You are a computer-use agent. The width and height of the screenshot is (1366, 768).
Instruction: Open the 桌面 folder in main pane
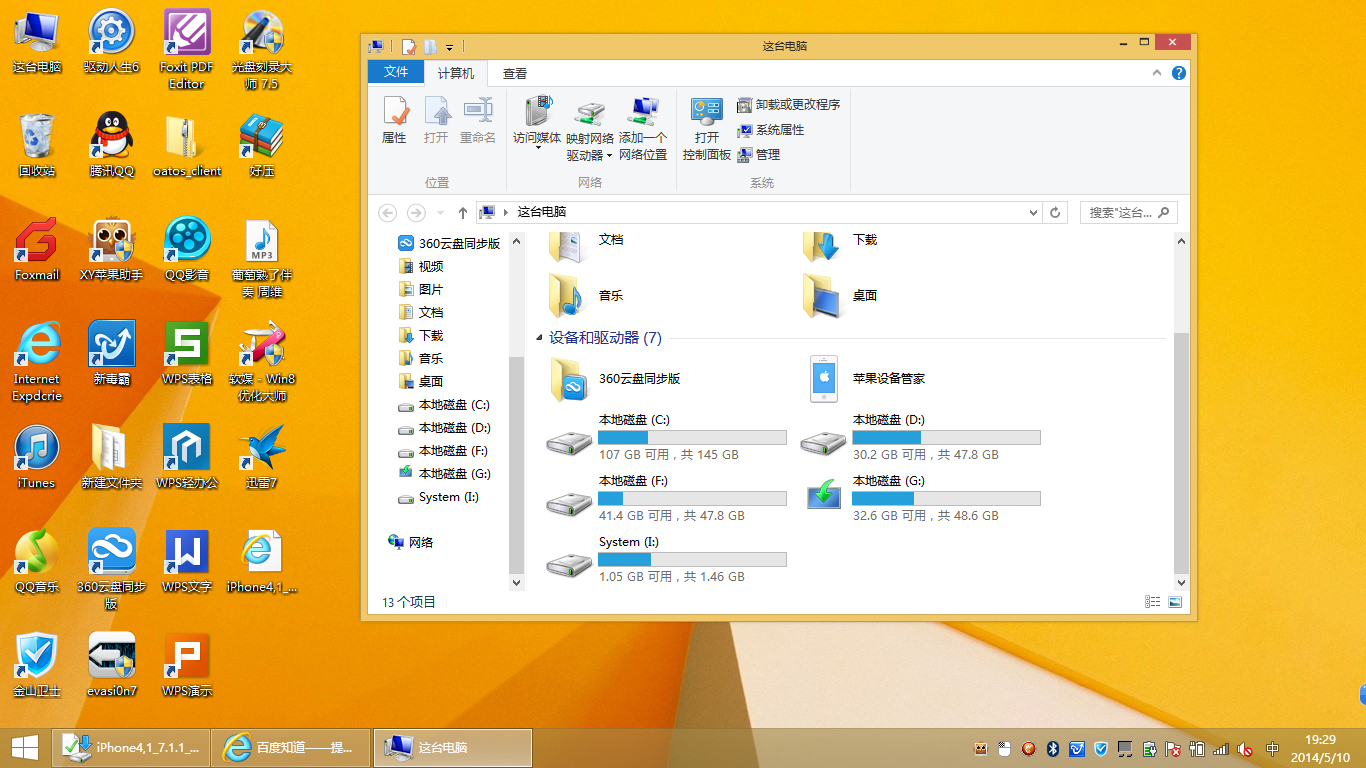click(841, 296)
